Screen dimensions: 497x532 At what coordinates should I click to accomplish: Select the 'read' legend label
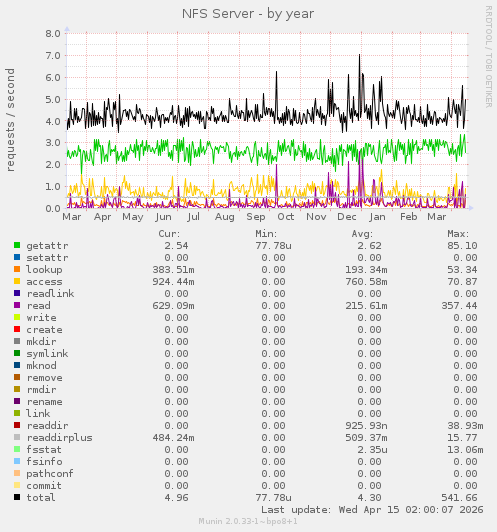pyautogui.click(x=38, y=306)
